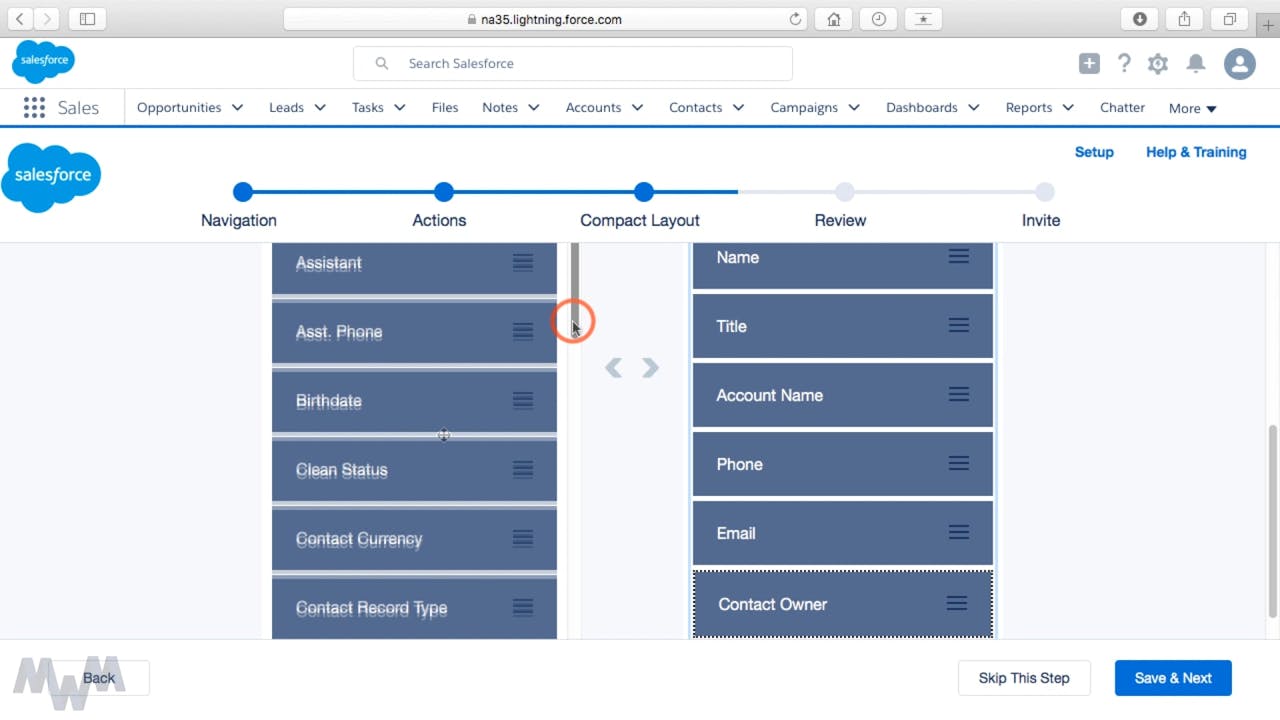Click the right arrow to add field

point(651,368)
